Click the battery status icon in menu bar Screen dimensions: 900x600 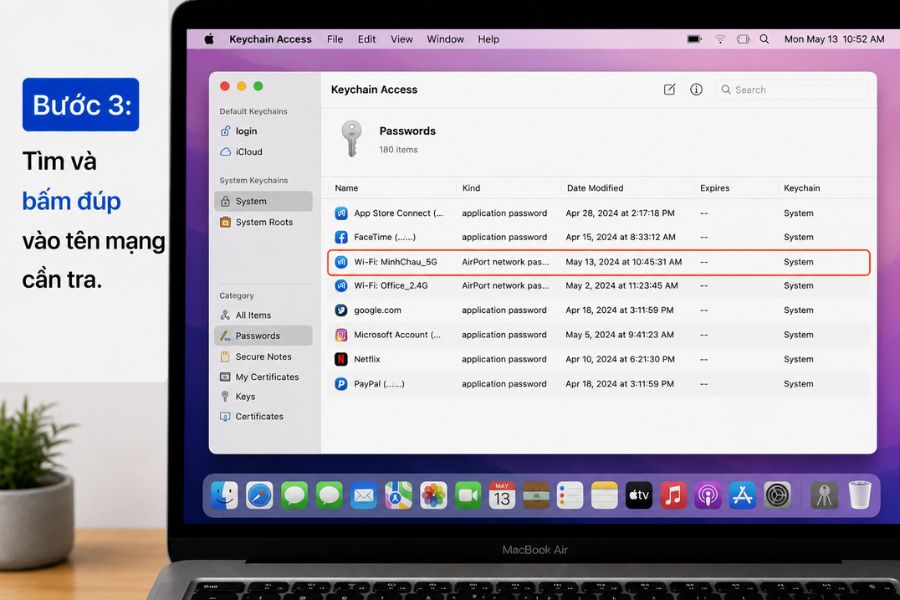coord(695,39)
